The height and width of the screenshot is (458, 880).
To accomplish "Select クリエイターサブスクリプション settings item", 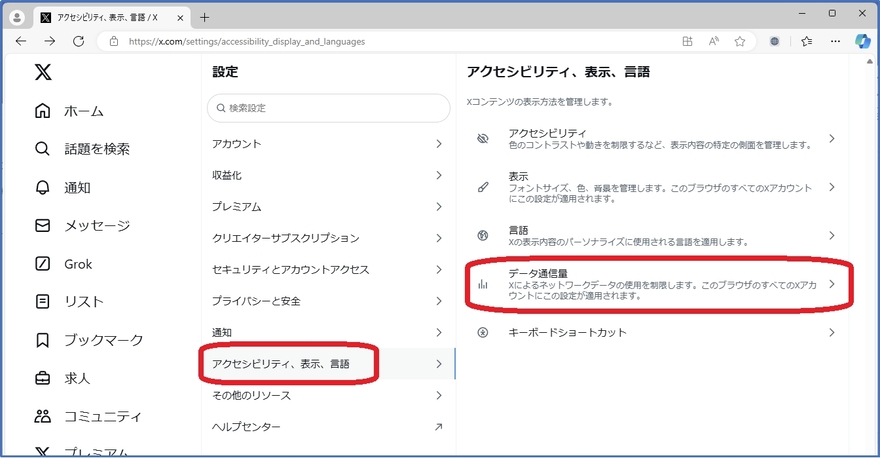I will [x=328, y=238].
